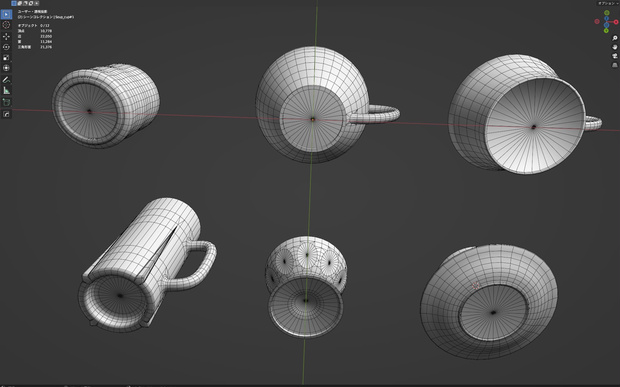This screenshot has width=620, height=387.
Task: Click the hand pan view button
Action: [614, 47]
